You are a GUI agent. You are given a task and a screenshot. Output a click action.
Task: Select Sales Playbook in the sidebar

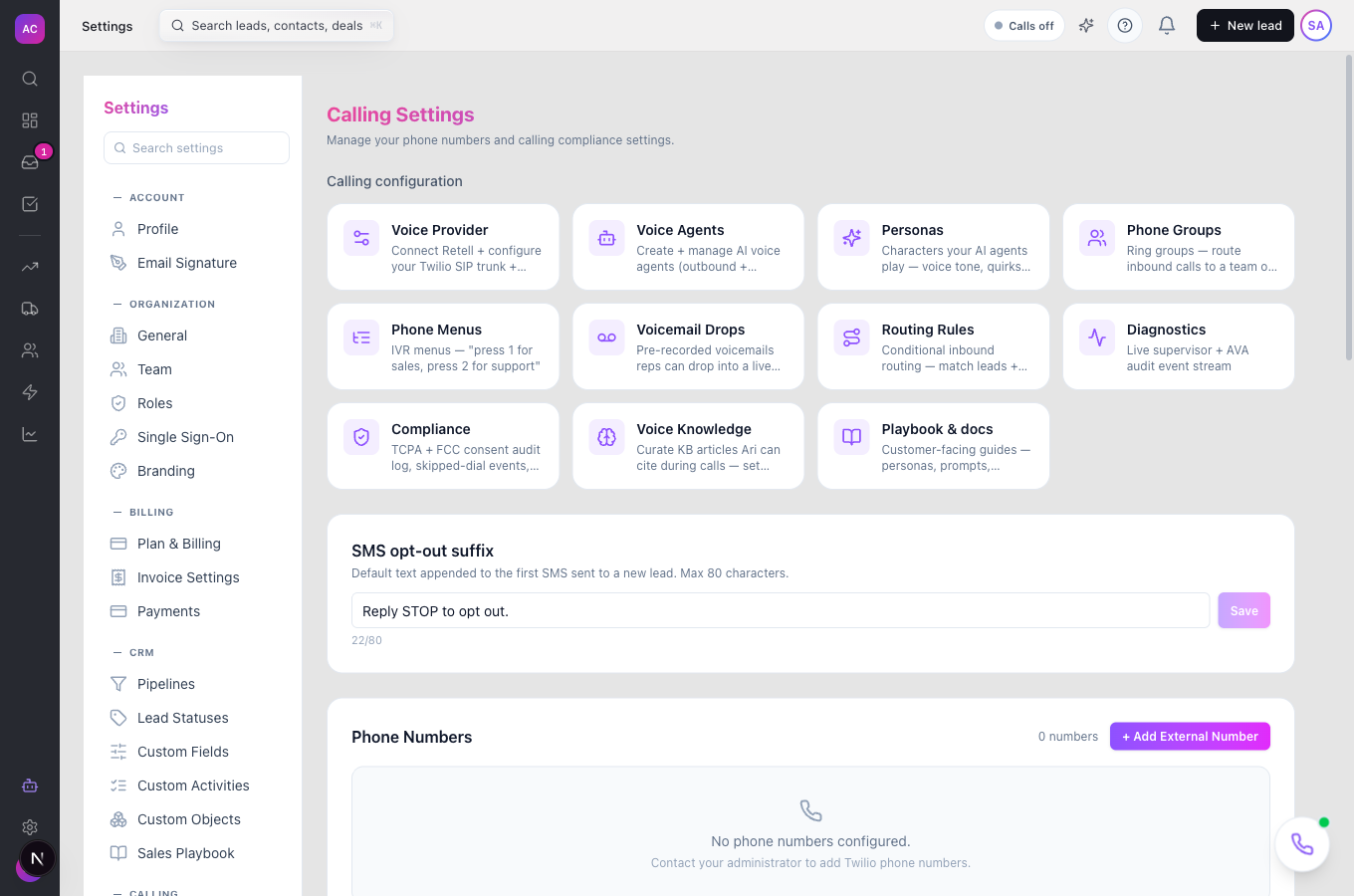pos(193,853)
